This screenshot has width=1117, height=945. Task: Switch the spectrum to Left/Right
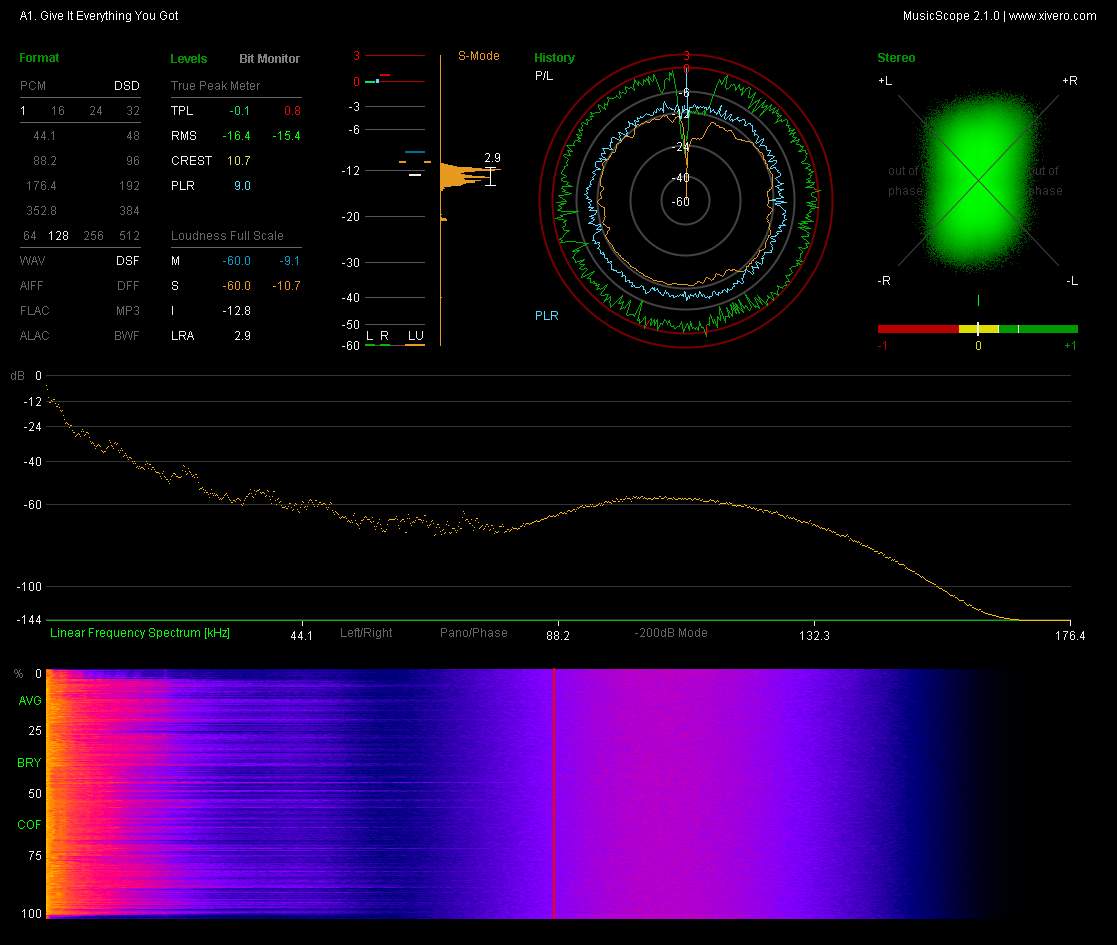point(366,633)
